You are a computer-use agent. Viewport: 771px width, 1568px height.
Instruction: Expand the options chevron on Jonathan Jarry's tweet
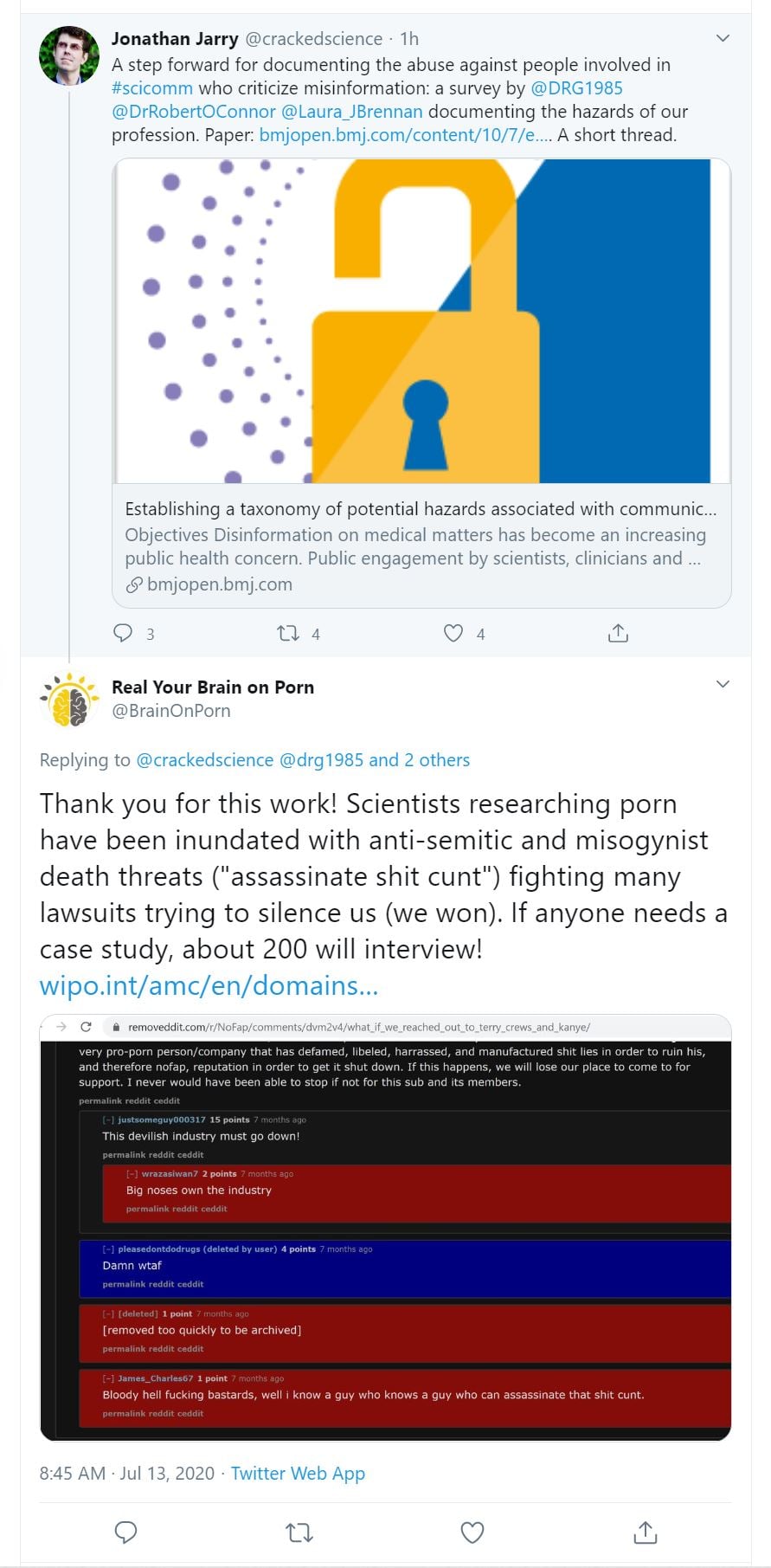tap(723, 38)
